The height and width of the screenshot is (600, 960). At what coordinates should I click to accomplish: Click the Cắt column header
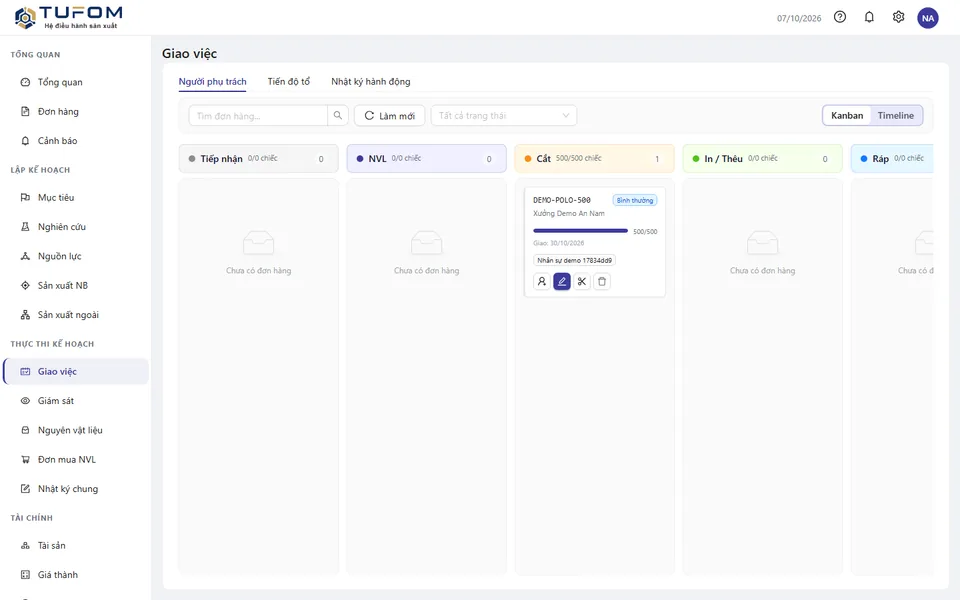click(x=594, y=159)
